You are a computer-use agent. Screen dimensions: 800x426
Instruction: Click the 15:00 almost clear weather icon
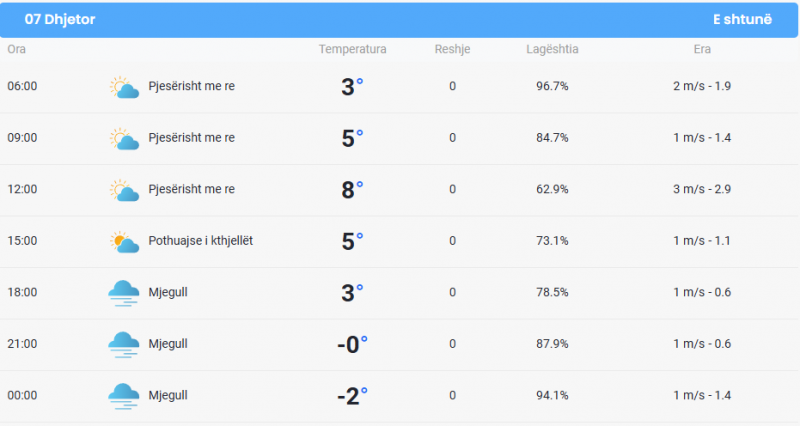click(x=124, y=242)
